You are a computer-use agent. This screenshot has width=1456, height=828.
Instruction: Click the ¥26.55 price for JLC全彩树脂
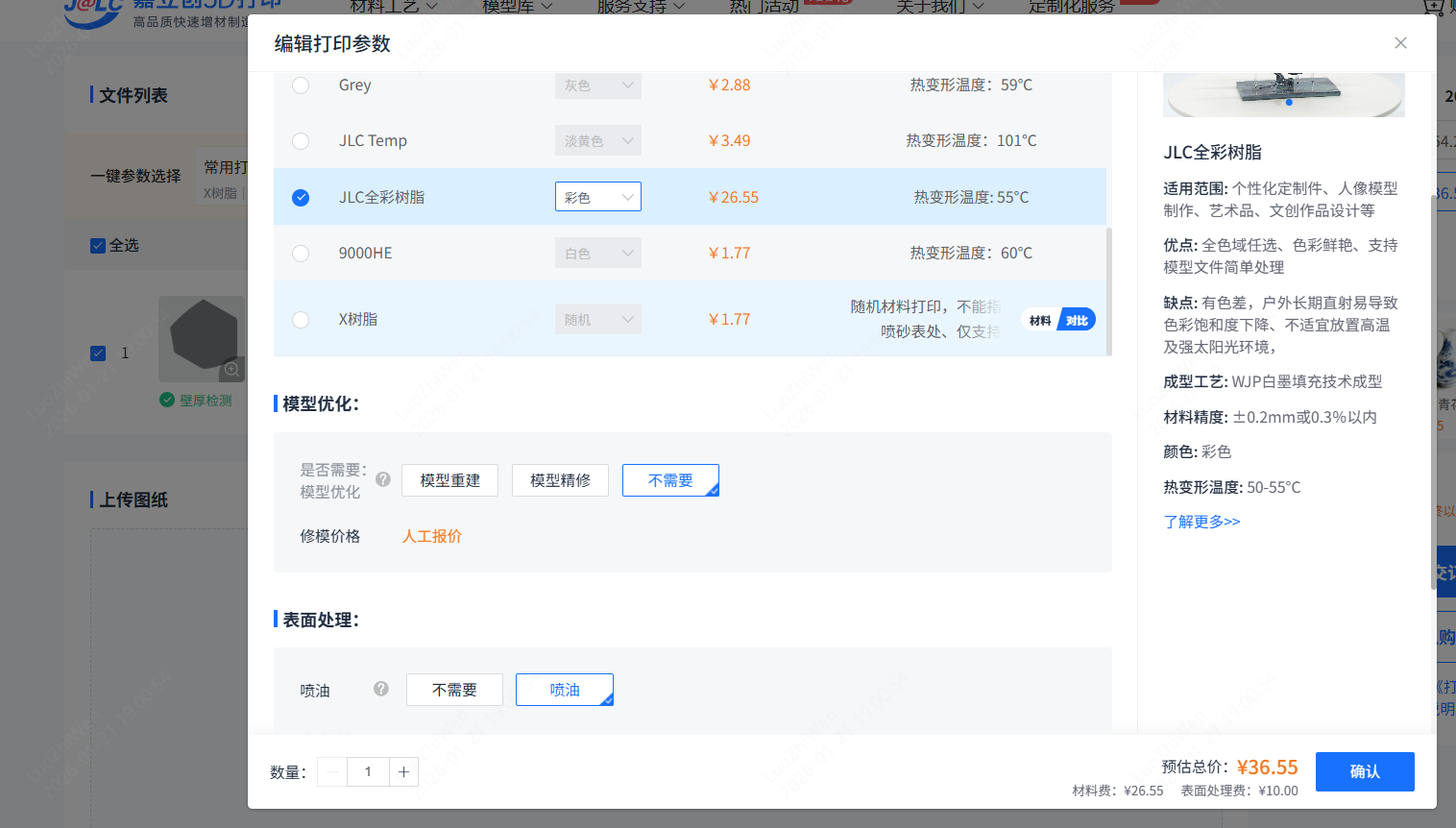pyautogui.click(x=734, y=197)
